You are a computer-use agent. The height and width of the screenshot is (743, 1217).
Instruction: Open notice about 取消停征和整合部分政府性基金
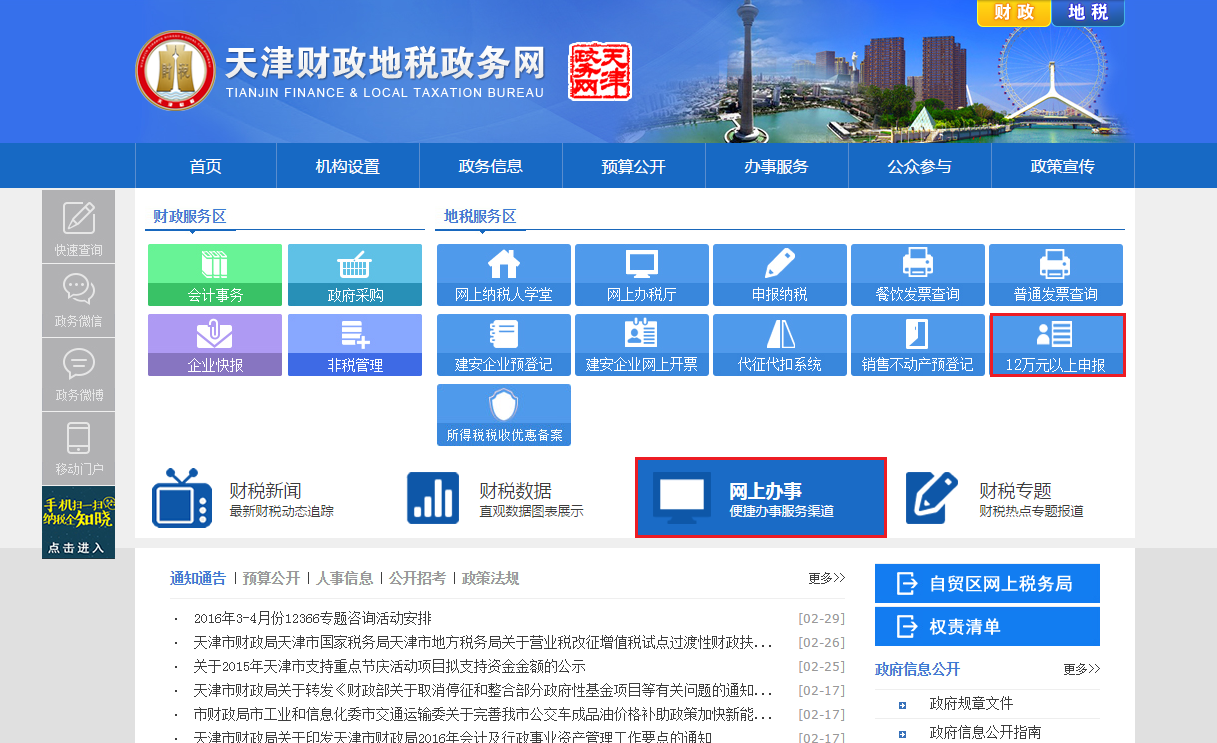483,690
